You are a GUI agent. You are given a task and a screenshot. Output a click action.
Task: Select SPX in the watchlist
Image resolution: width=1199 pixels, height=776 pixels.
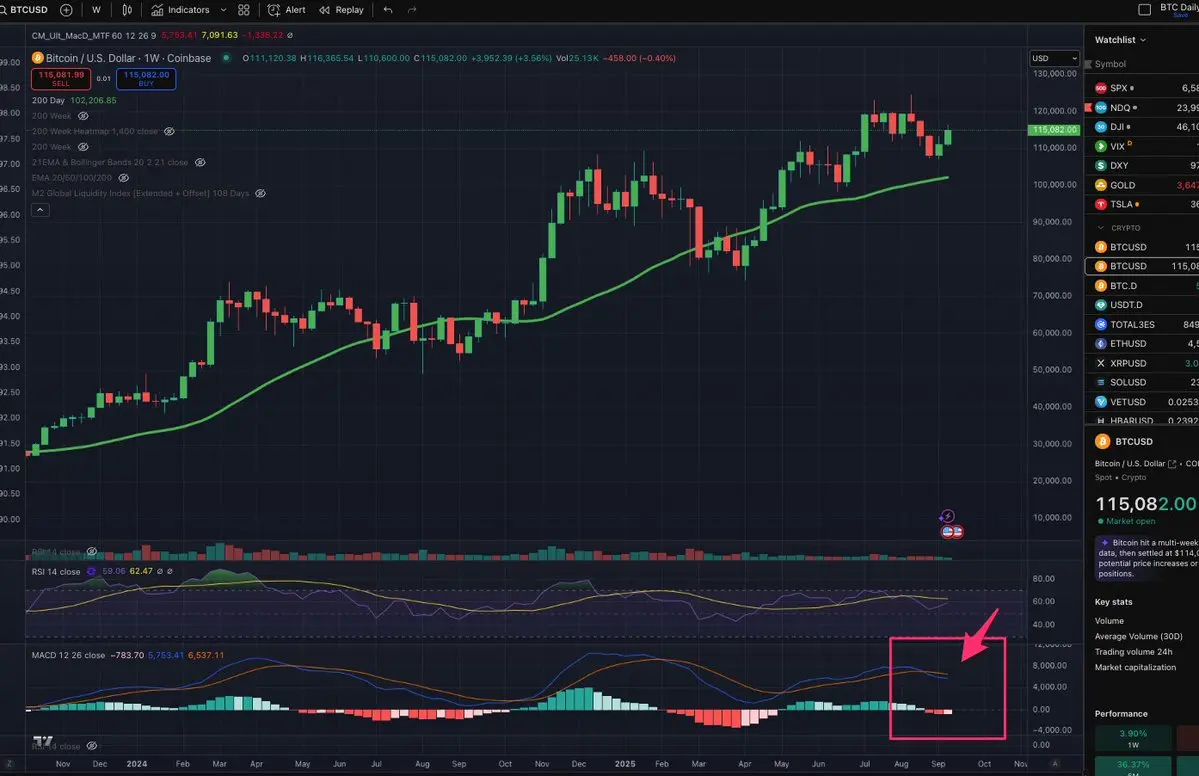point(1142,88)
